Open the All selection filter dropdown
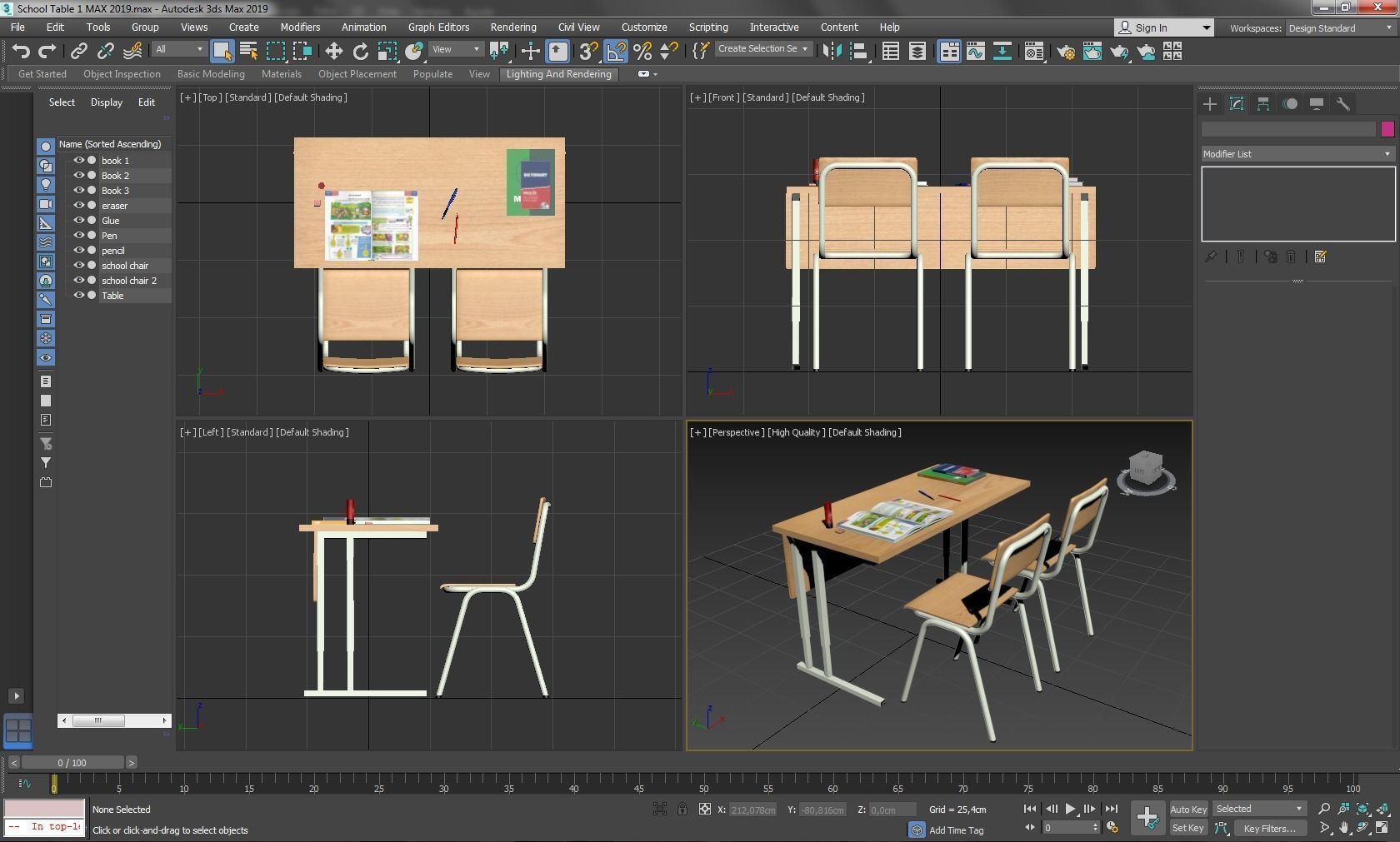The width and height of the screenshot is (1400, 842). (x=179, y=50)
